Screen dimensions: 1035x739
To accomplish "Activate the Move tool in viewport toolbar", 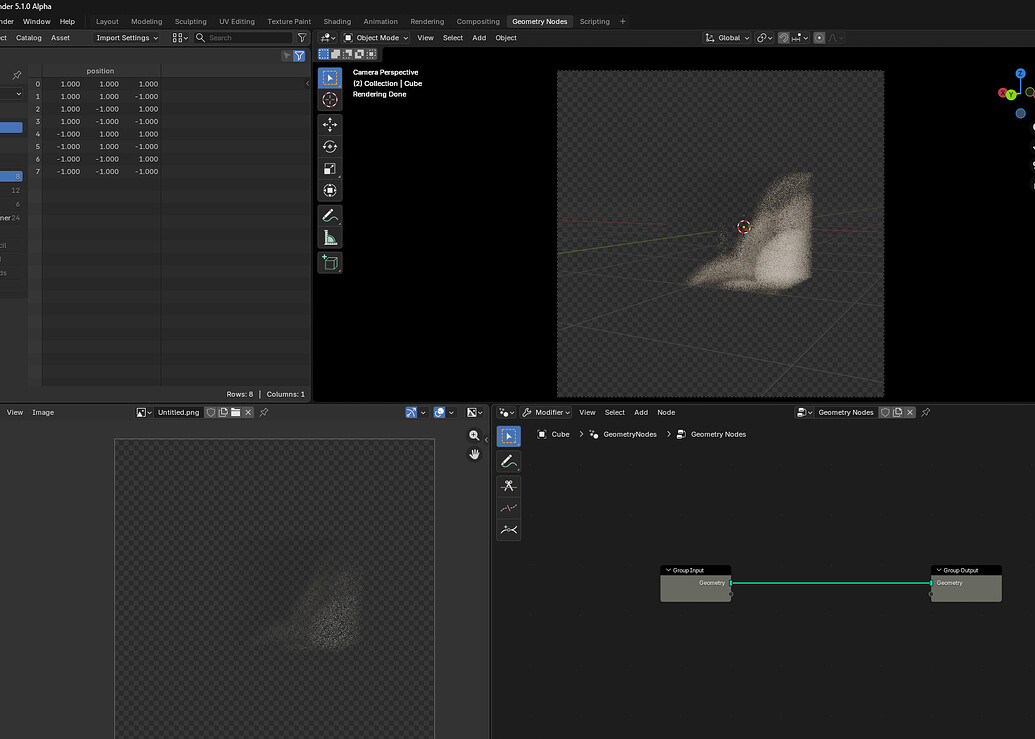I will [x=330, y=124].
